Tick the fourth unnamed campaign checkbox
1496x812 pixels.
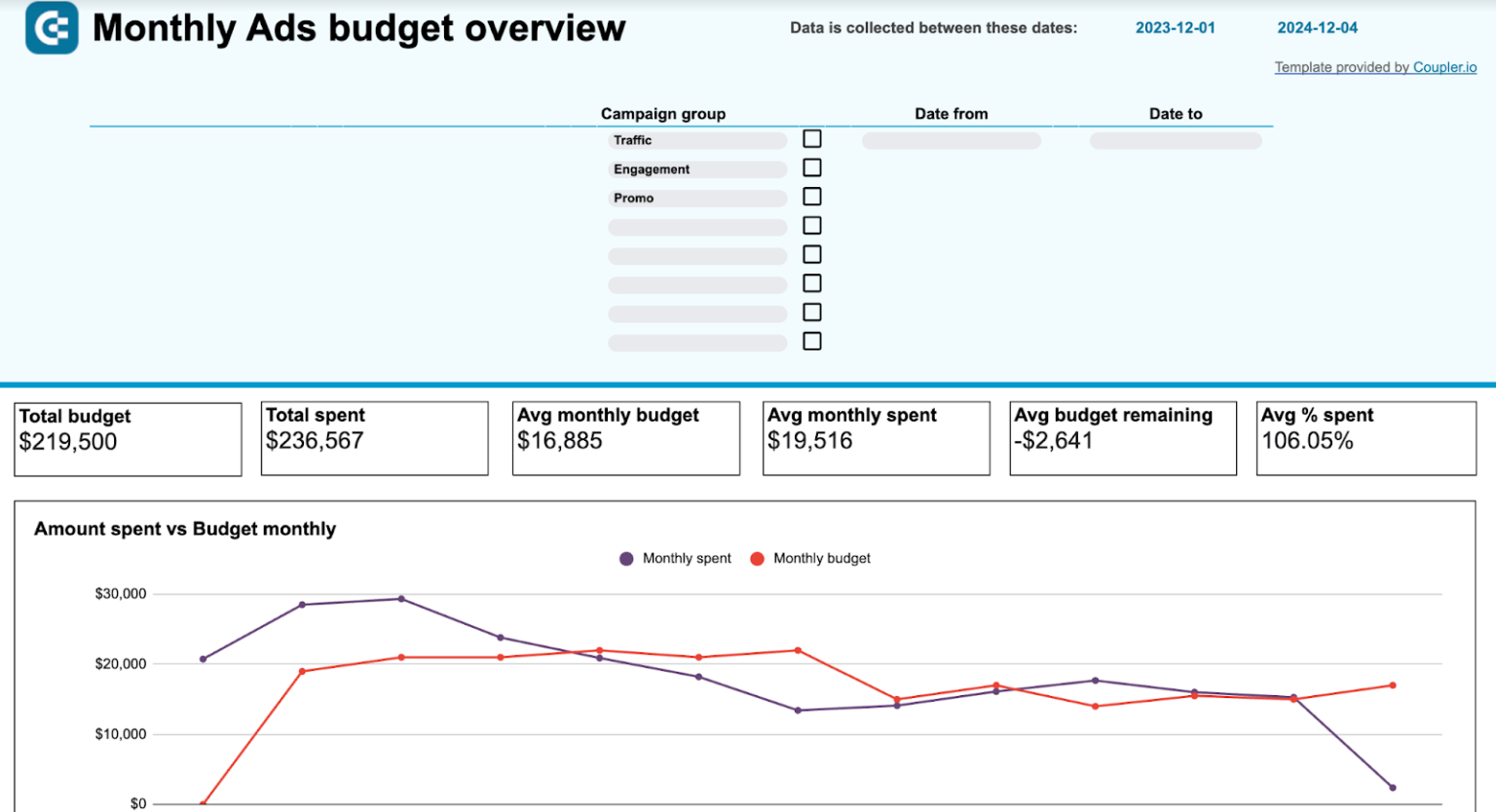pyautogui.click(x=811, y=225)
